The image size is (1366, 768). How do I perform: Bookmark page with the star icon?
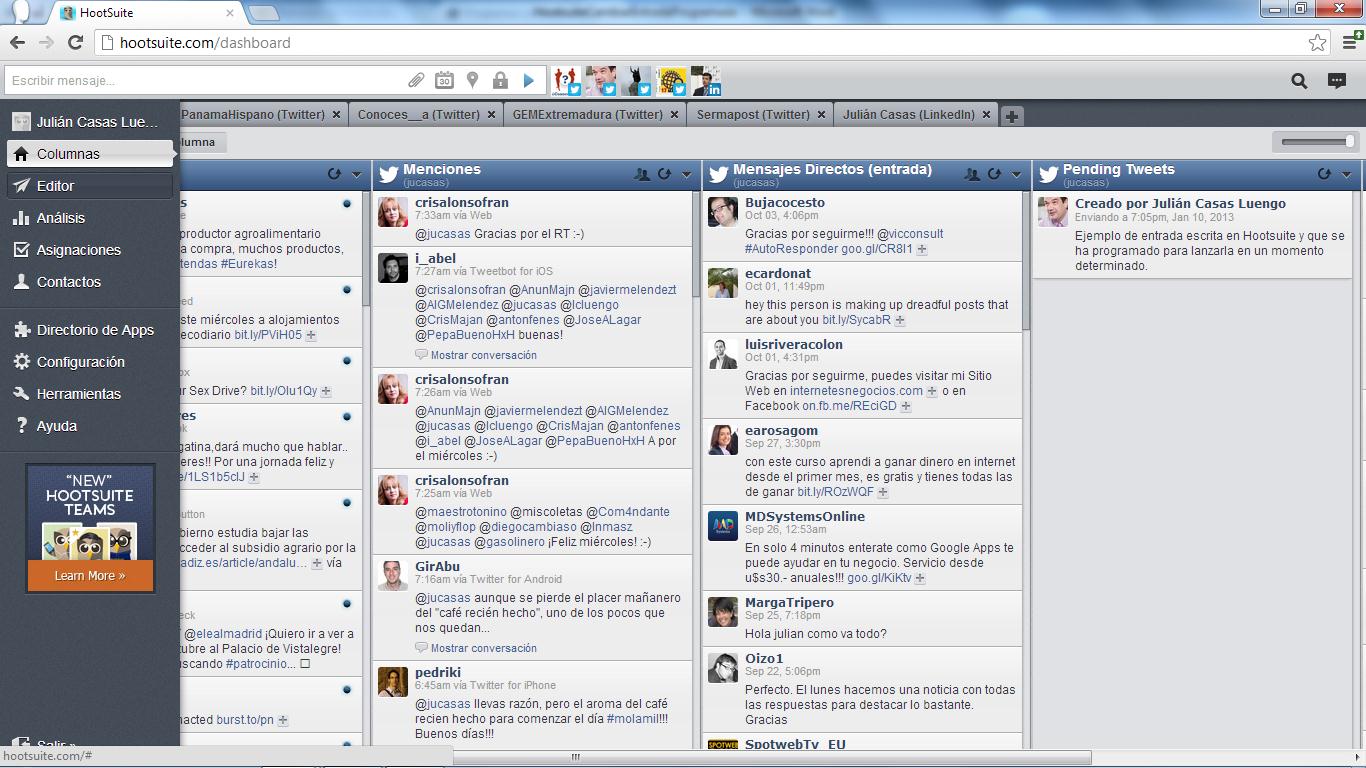tap(1317, 43)
